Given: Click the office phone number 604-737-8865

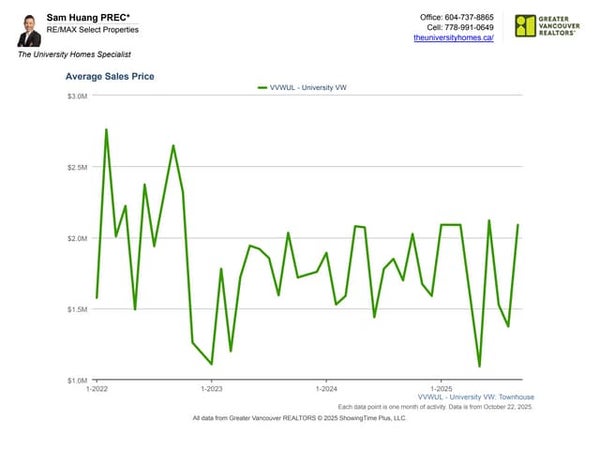Looking at the screenshot, I should [469, 17].
